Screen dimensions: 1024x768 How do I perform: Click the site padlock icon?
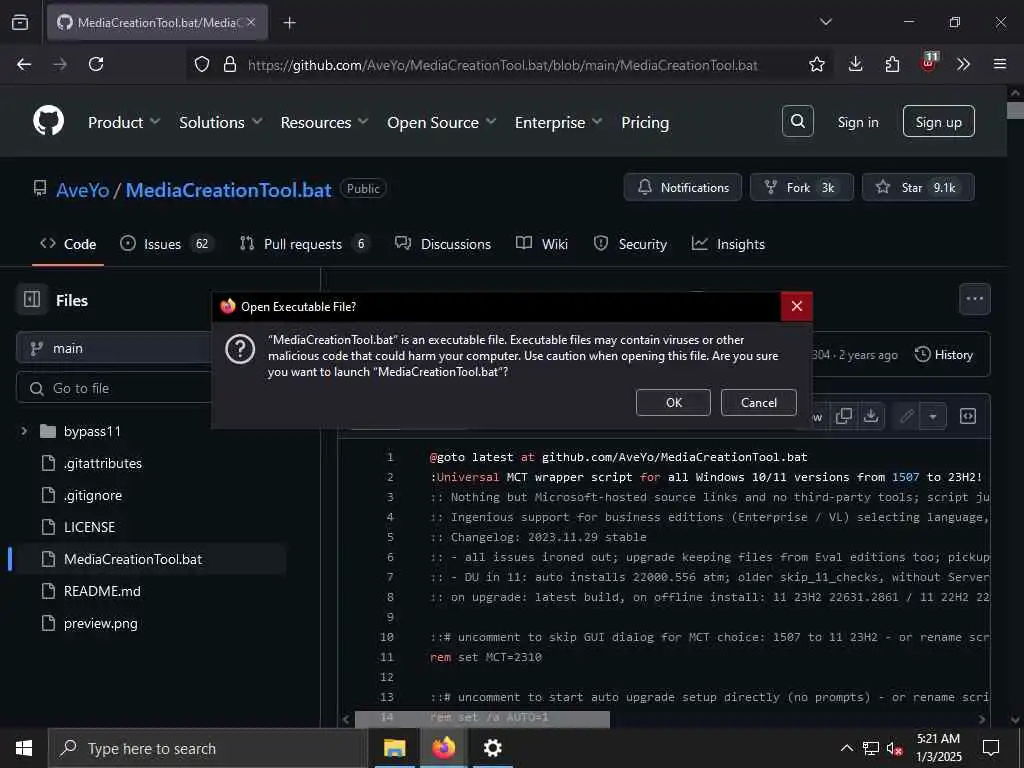coord(229,64)
